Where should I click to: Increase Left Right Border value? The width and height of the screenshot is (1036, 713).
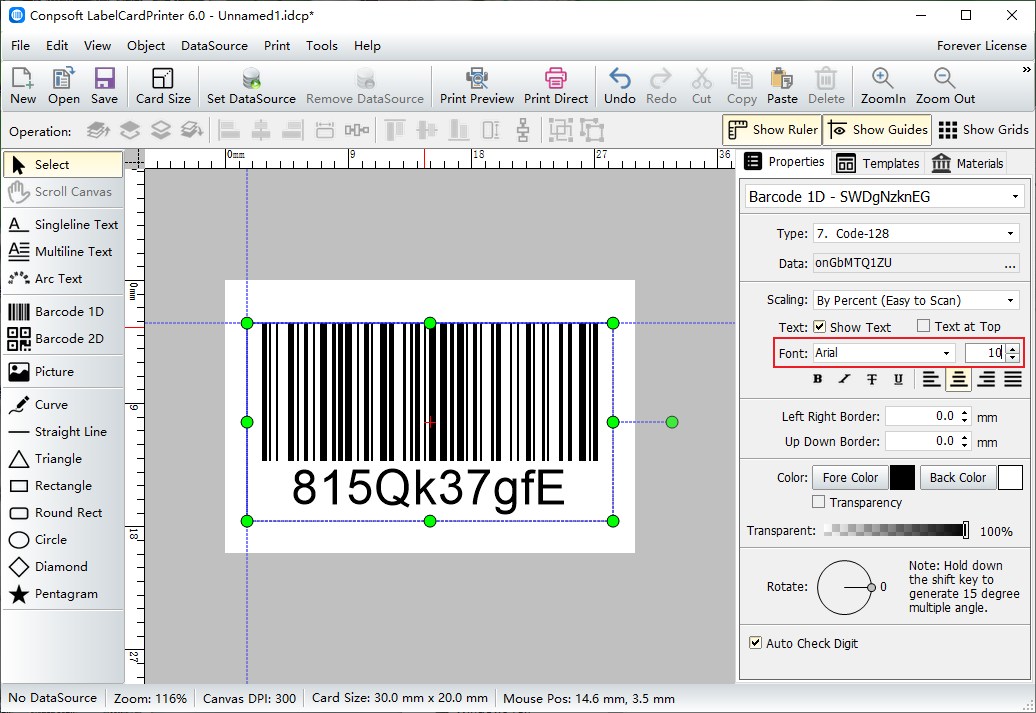click(965, 413)
